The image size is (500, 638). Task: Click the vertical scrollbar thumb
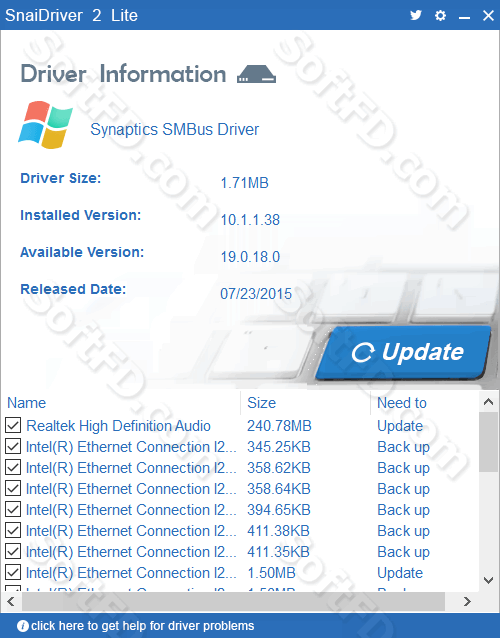pyautogui.click(x=489, y=442)
